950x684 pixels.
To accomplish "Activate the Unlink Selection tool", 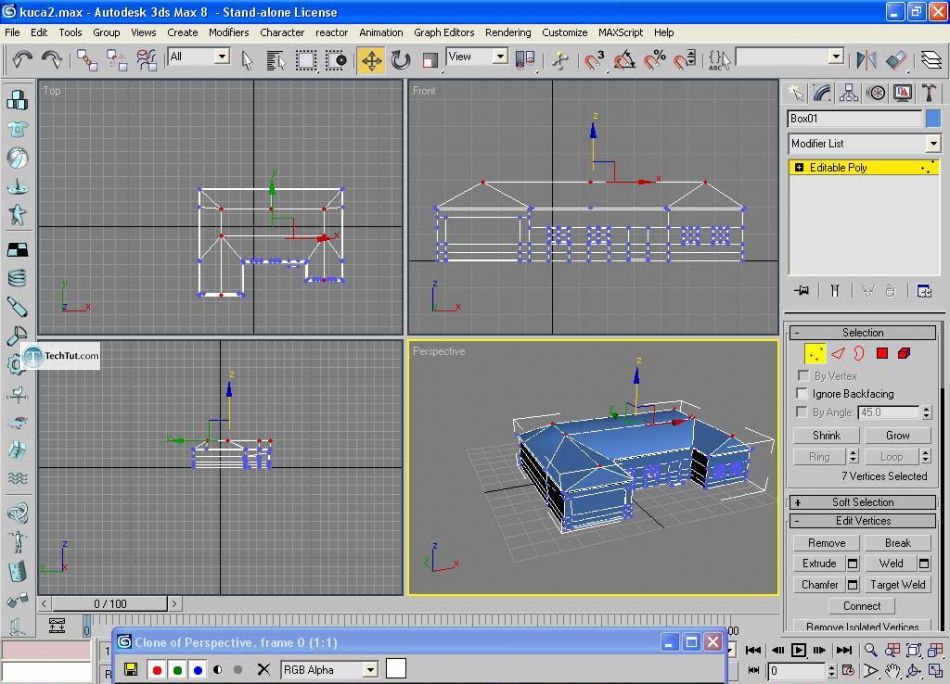I will pos(116,59).
